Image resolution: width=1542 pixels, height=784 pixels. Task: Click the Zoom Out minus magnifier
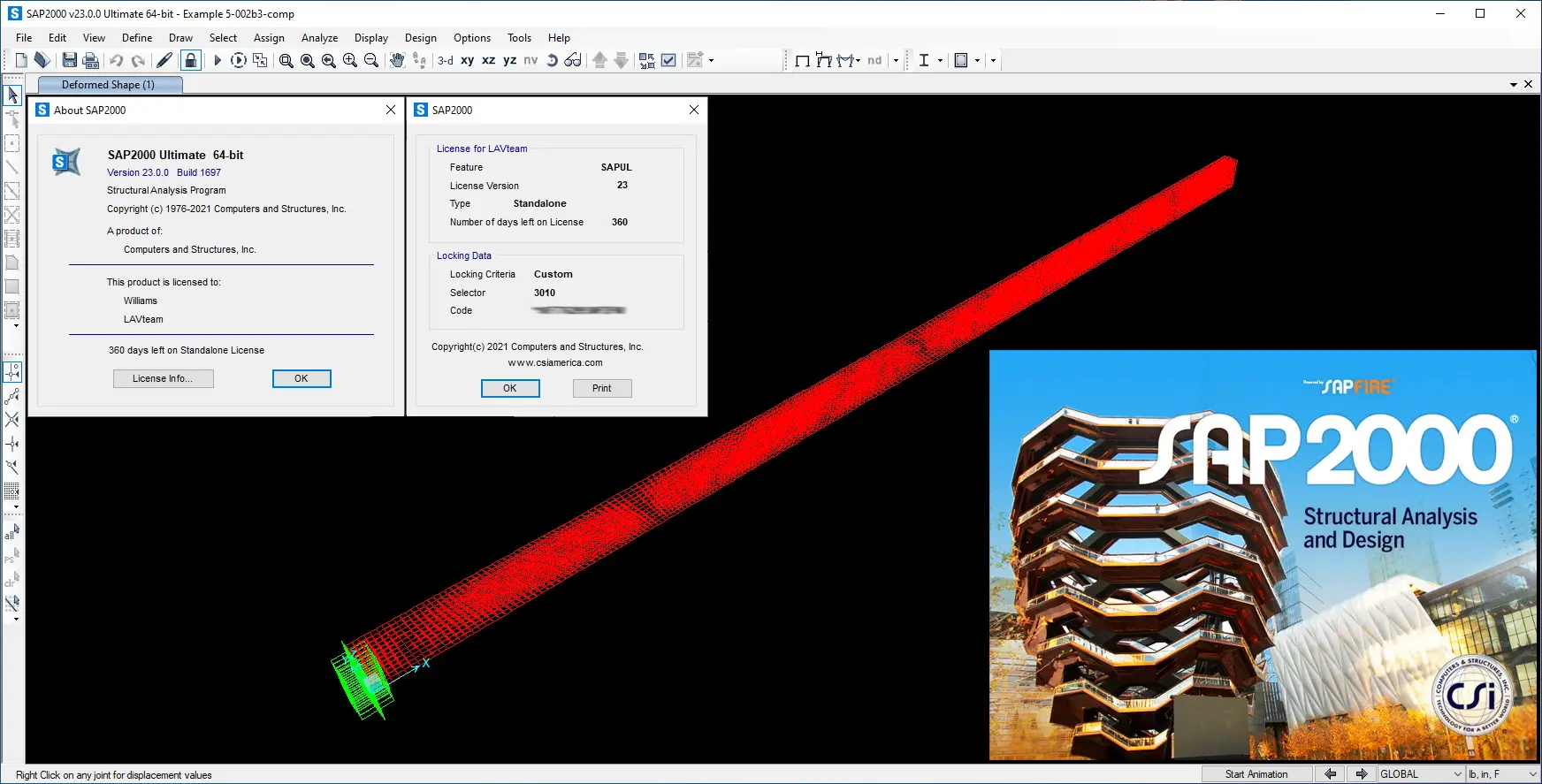pyautogui.click(x=371, y=60)
